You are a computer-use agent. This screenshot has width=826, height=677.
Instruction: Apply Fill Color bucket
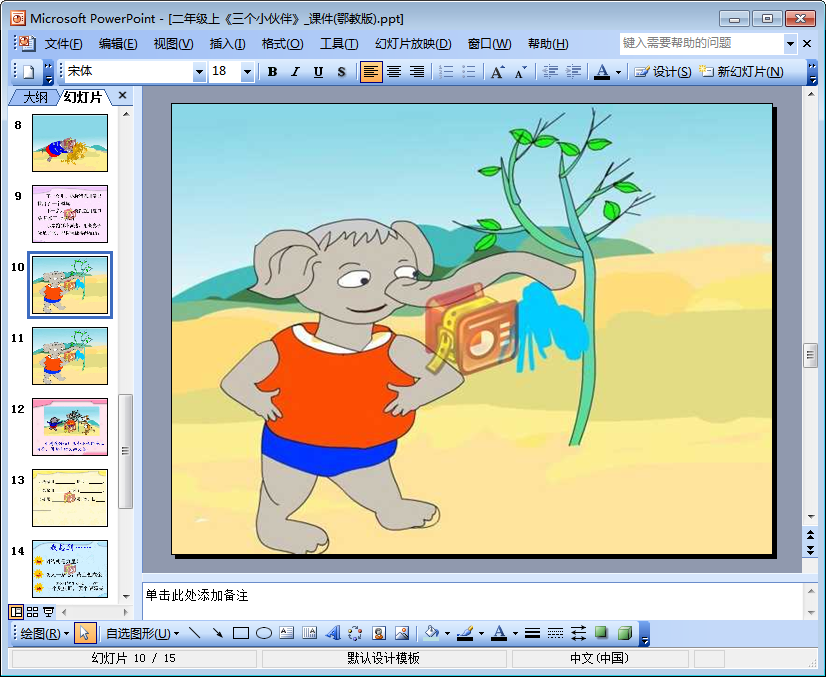click(432, 633)
